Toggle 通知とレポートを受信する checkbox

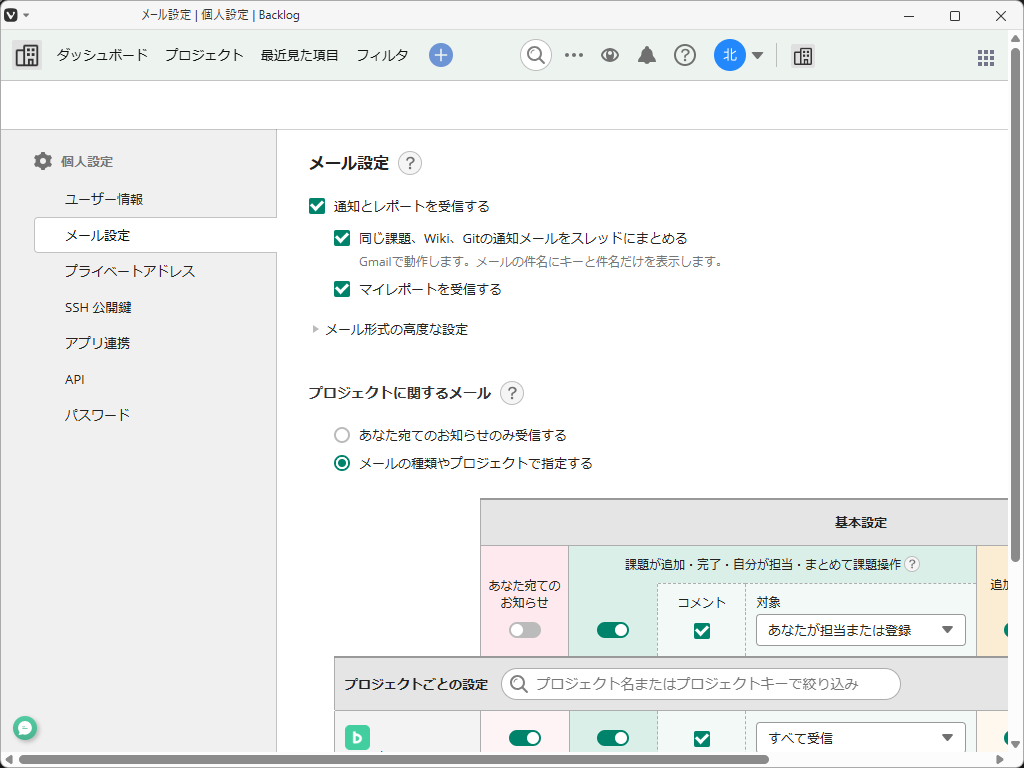(x=317, y=206)
